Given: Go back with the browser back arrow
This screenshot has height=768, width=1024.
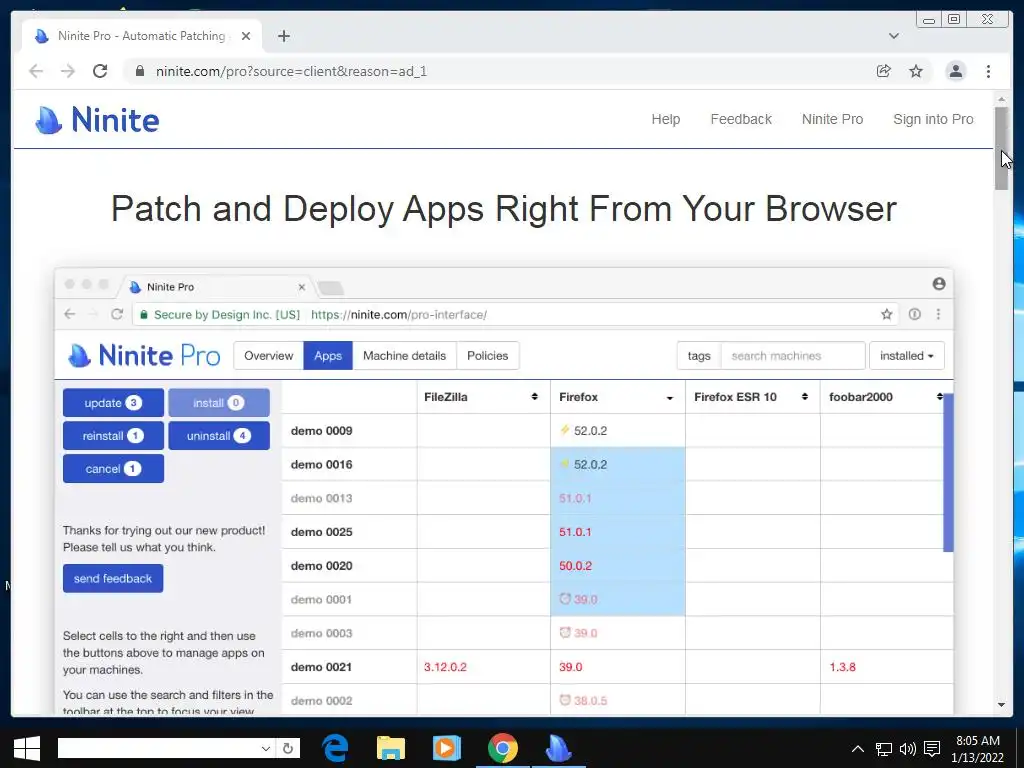Looking at the screenshot, I should pyautogui.click(x=36, y=71).
